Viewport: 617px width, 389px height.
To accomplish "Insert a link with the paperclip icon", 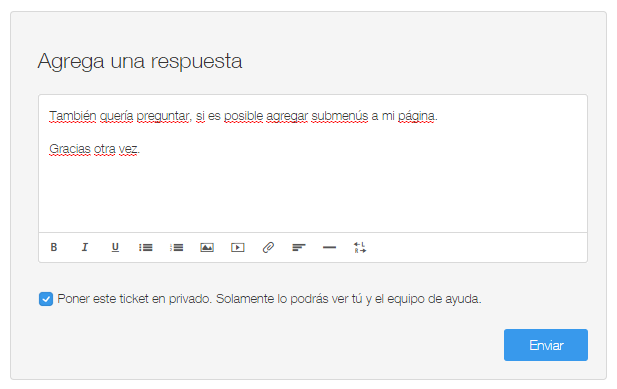I will pos(268,247).
